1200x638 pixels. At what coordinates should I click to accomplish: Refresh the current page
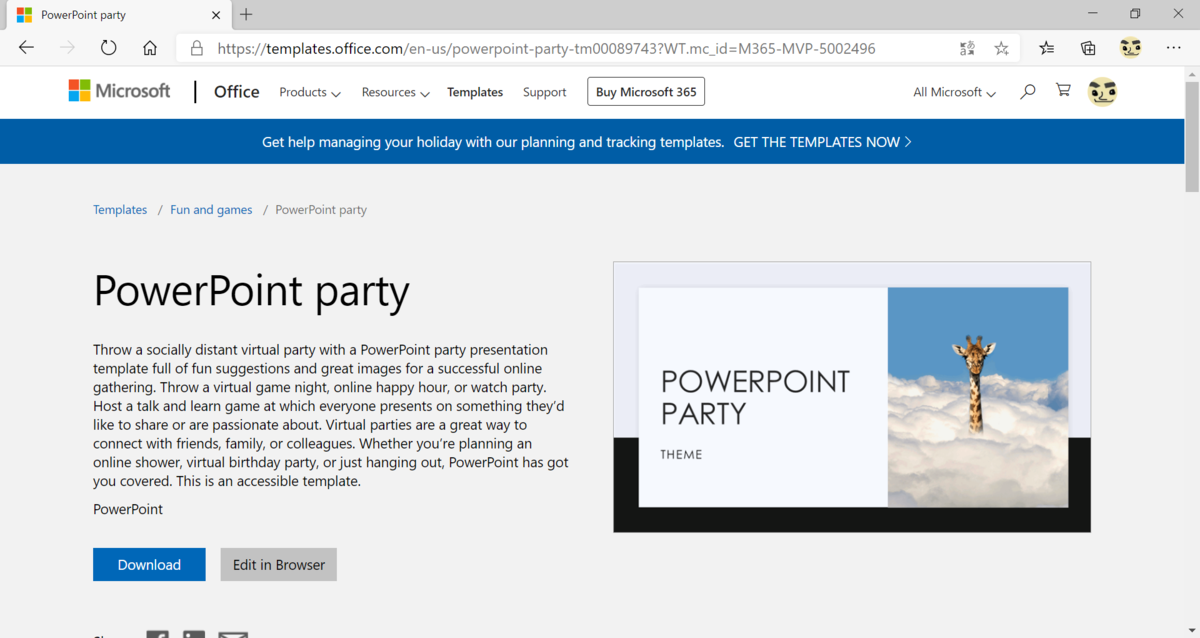coord(109,48)
